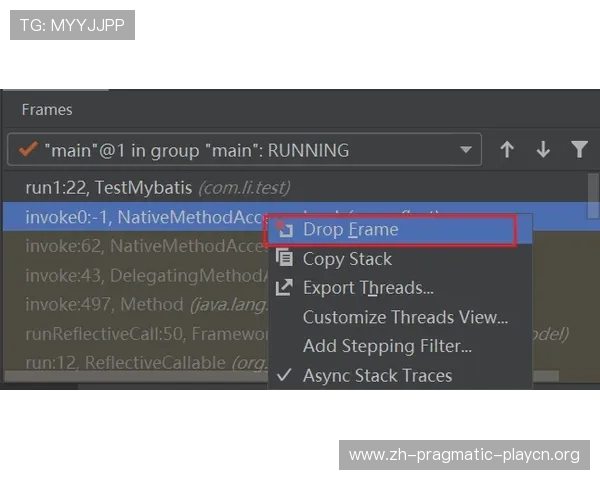The height and width of the screenshot is (480, 600).
Task: Choose Copy Stack menu entry
Action: tap(400, 259)
